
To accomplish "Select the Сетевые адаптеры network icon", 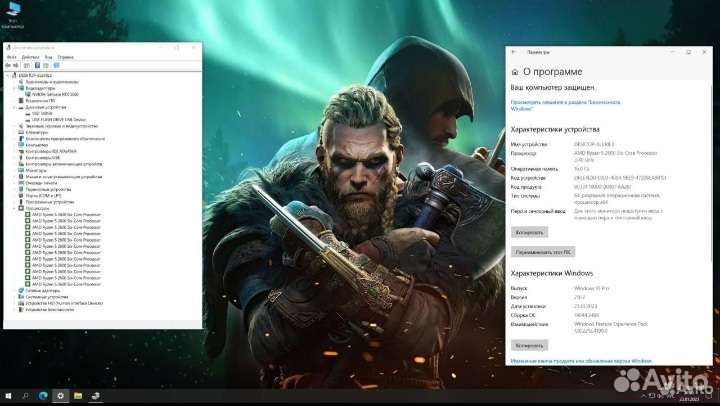I will [21, 291].
